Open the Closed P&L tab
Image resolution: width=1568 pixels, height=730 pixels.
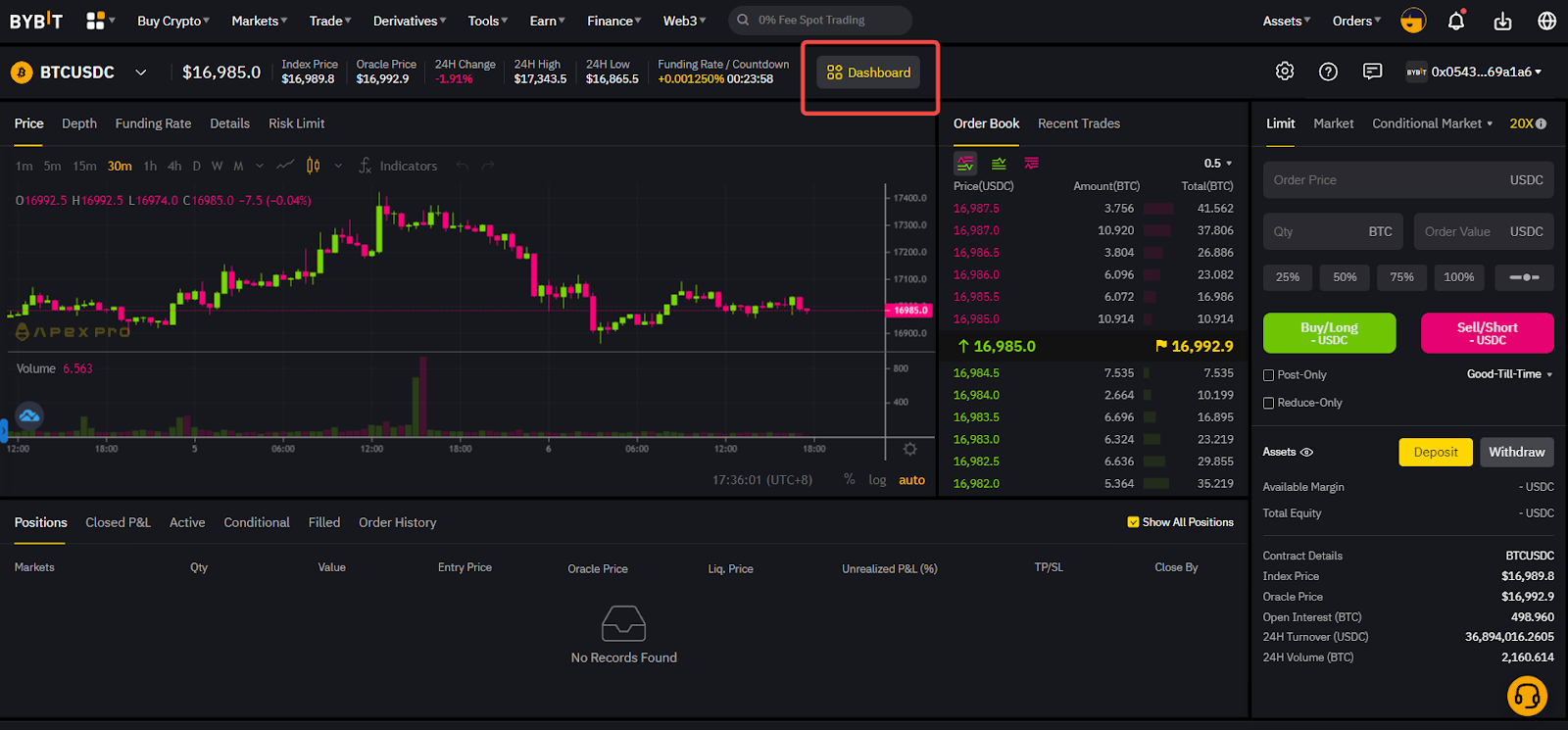(118, 522)
